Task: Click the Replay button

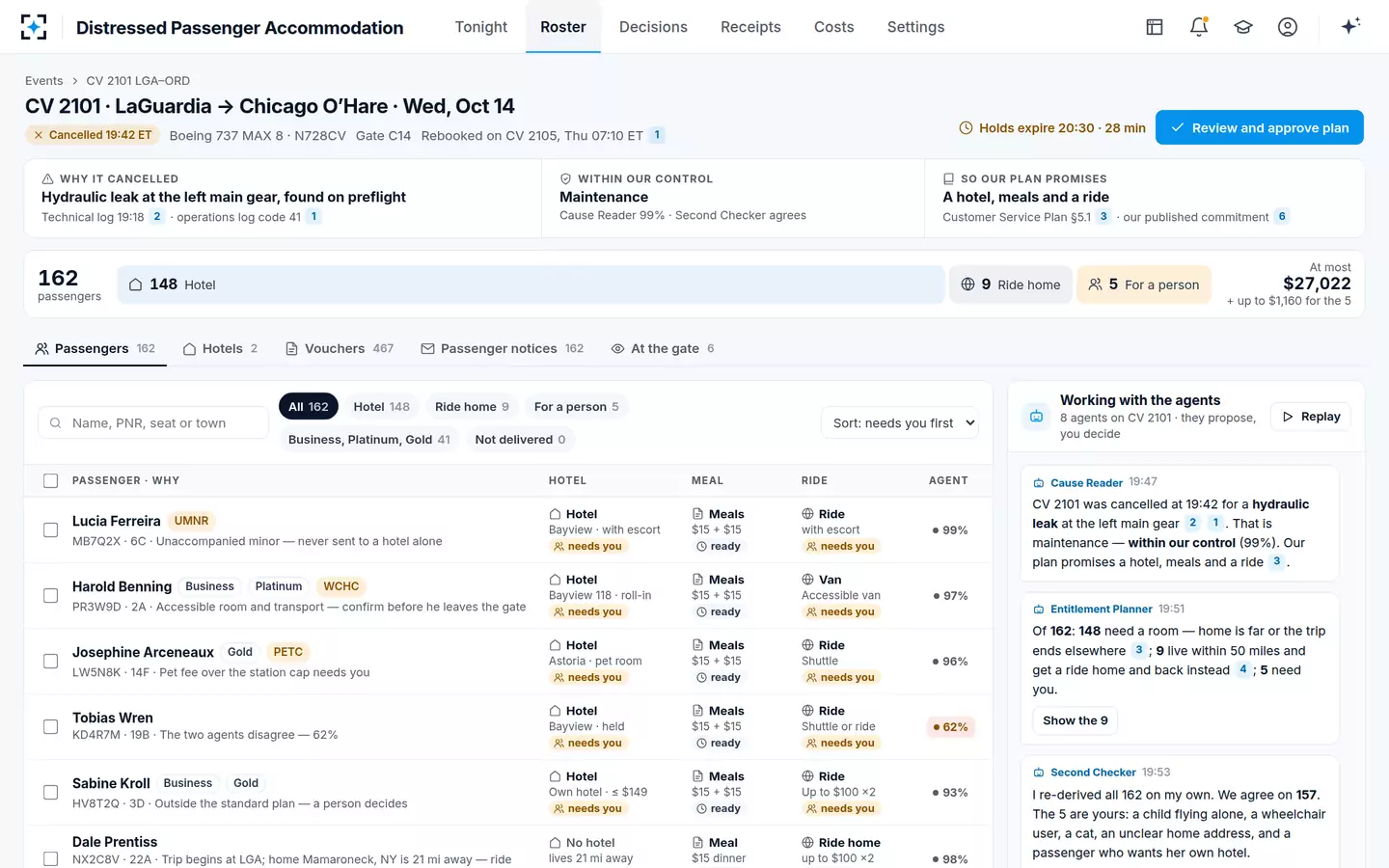Action: 1311,417
